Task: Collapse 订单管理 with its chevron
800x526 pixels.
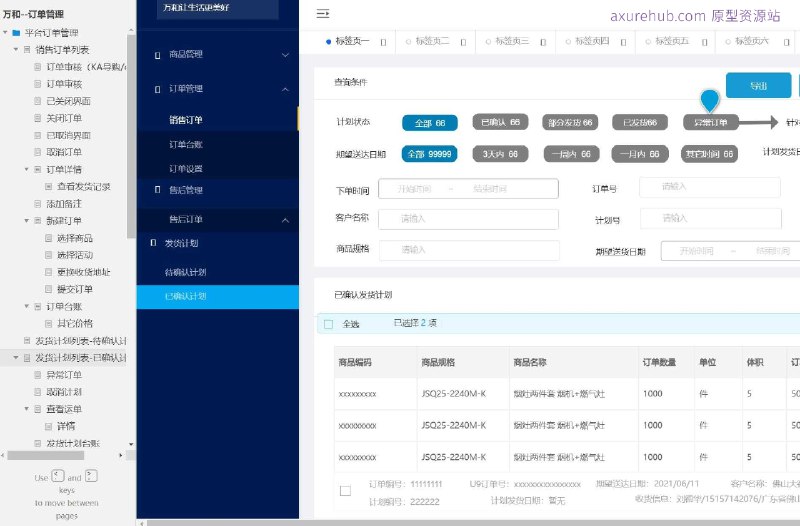Action: click(x=285, y=89)
